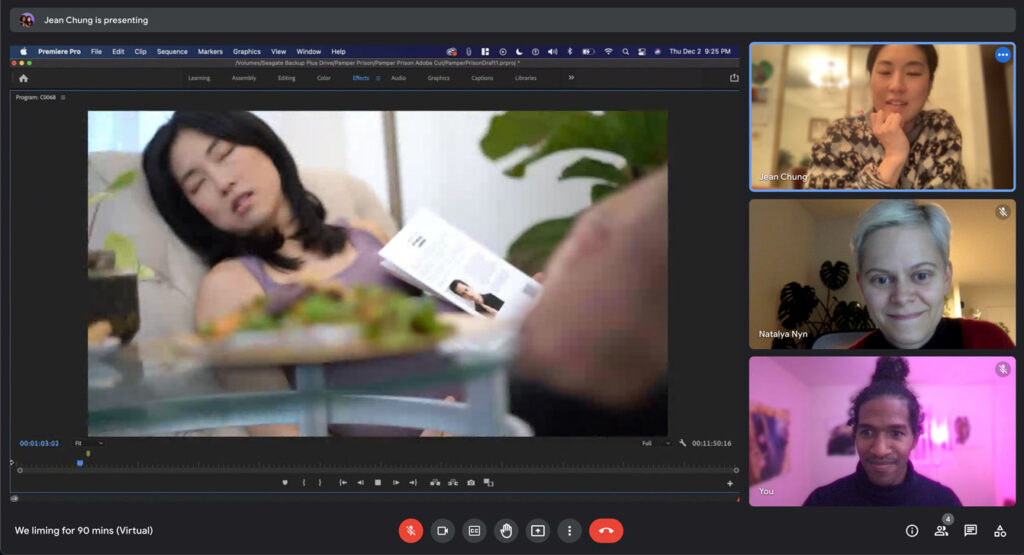This screenshot has height=555, width=1024.
Task: Raise your hand in the meeting
Action: coord(506,531)
